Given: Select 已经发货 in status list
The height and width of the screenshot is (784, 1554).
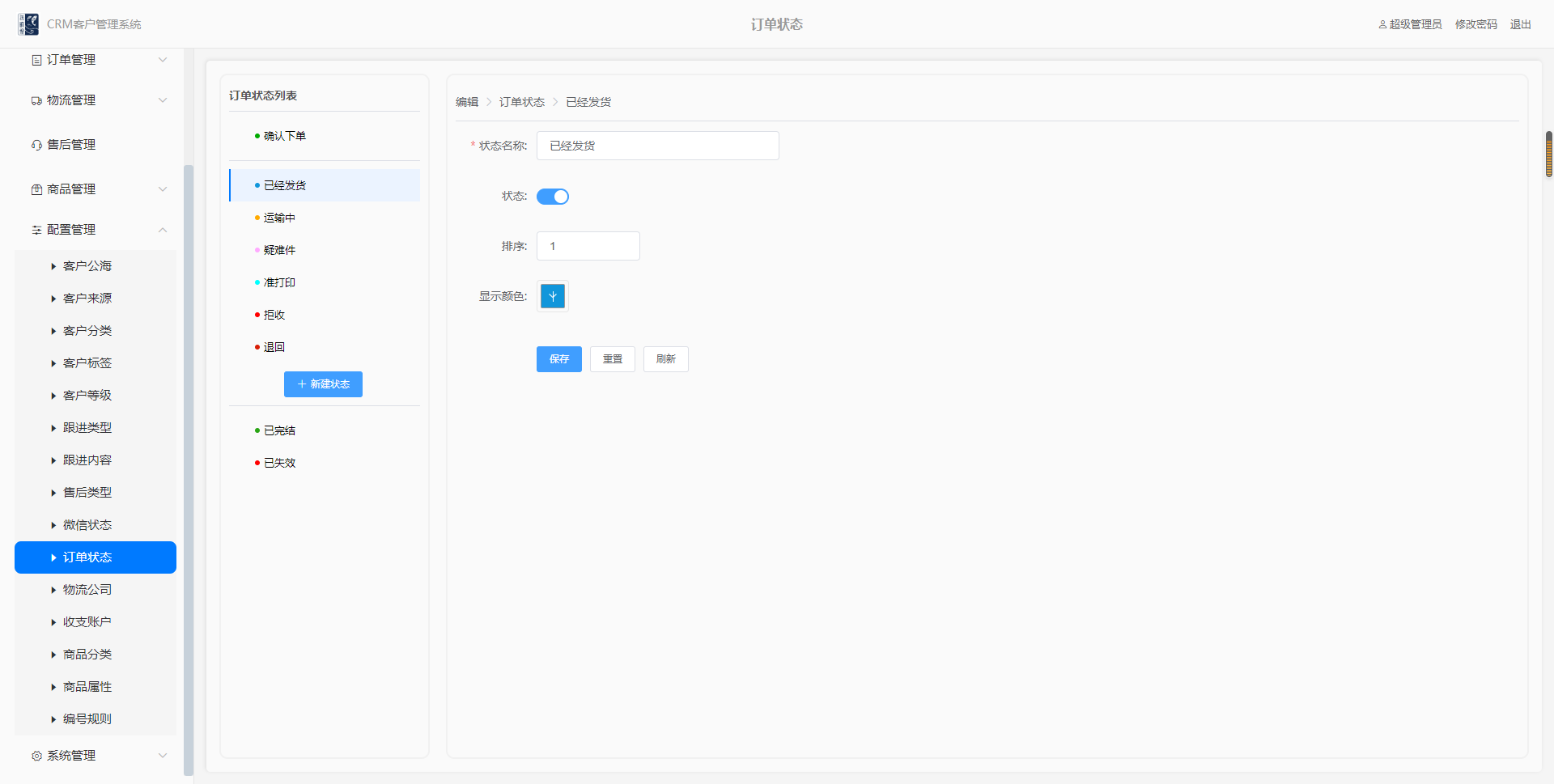Looking at the screenshot, I should pyautogui.click(x=325, y=185).
